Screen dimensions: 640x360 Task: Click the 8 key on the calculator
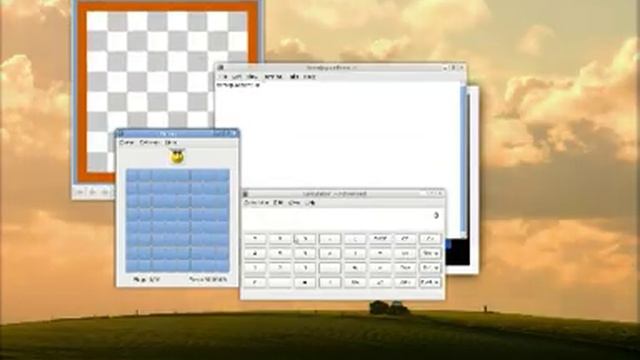click(x=280, y=238)
